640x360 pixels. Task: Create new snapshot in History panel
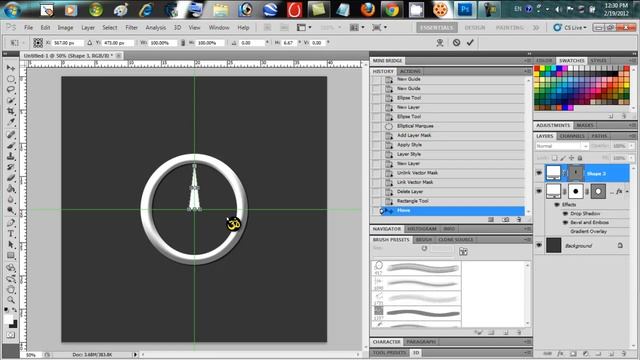click(505, 220)
